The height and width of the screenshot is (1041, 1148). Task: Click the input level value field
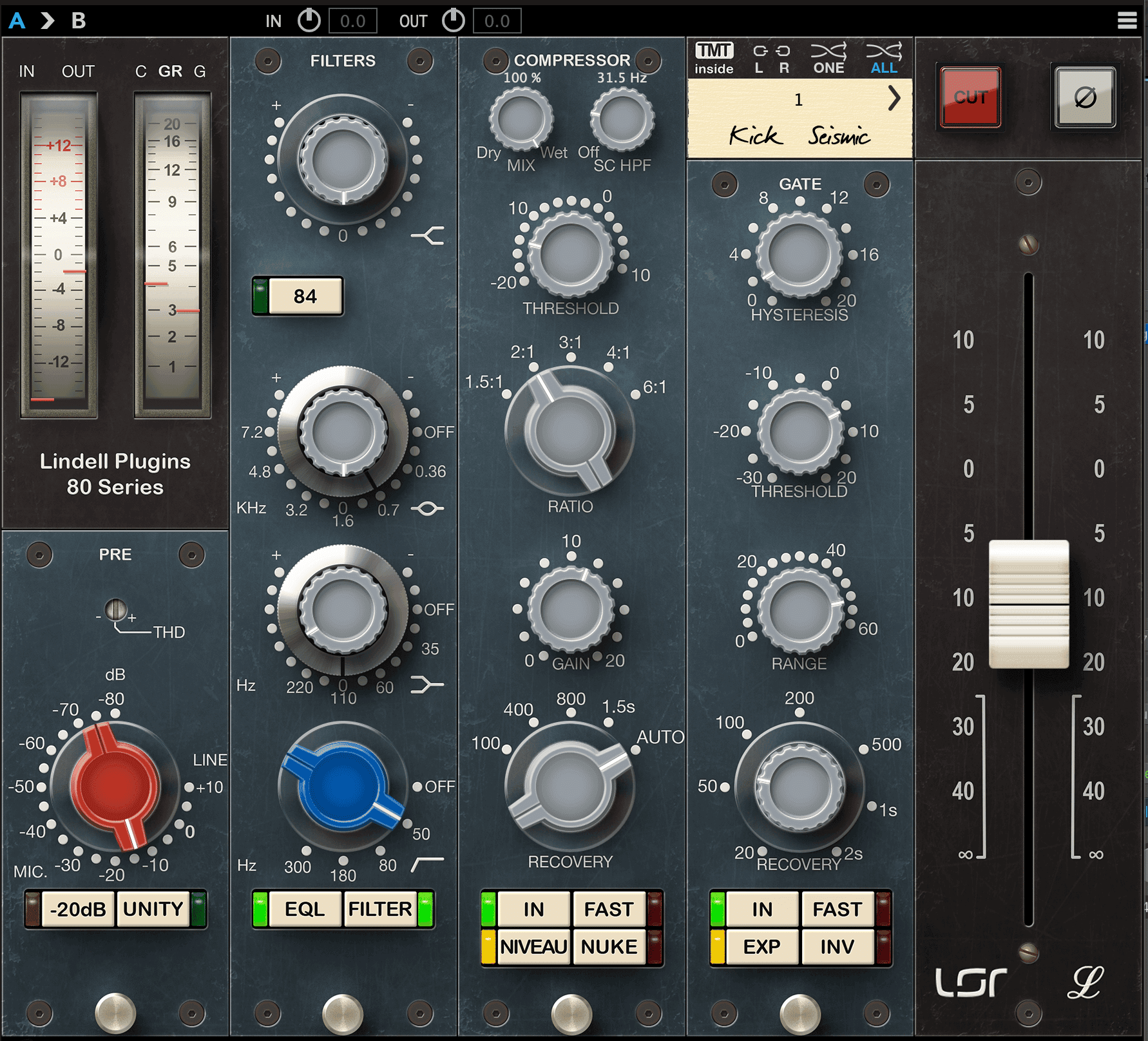[x=352, y=21]
